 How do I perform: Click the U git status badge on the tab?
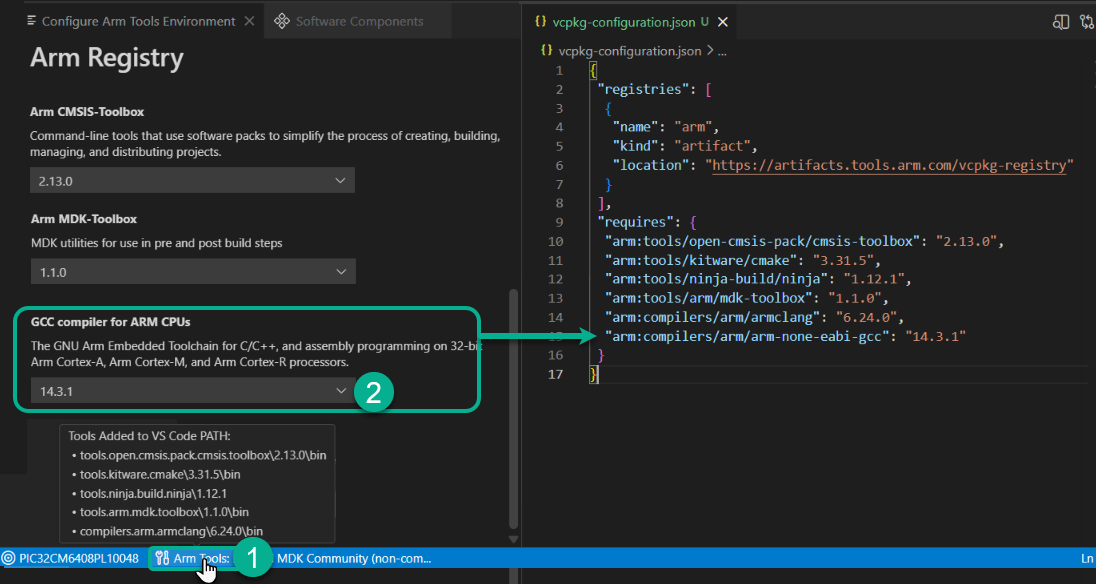click(x=705, y=22)
